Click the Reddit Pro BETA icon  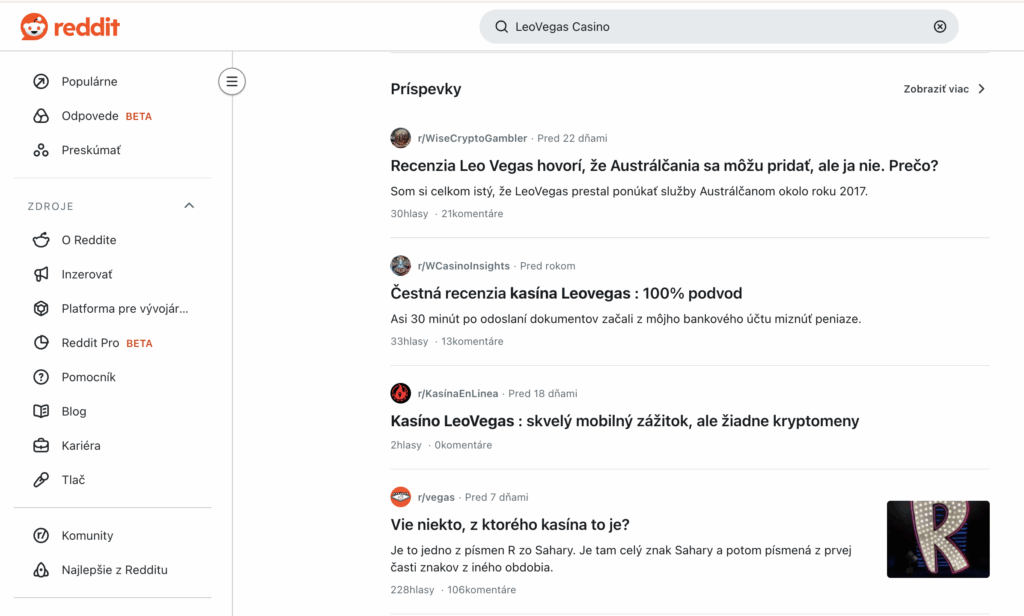(41, 343)
